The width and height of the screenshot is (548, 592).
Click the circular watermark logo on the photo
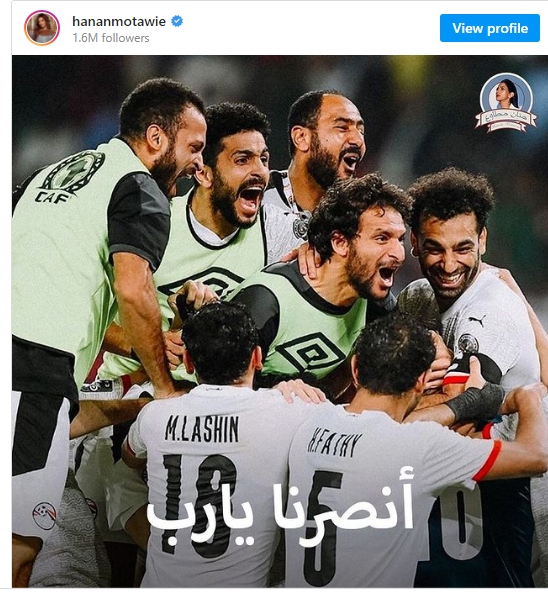point(506,102)
